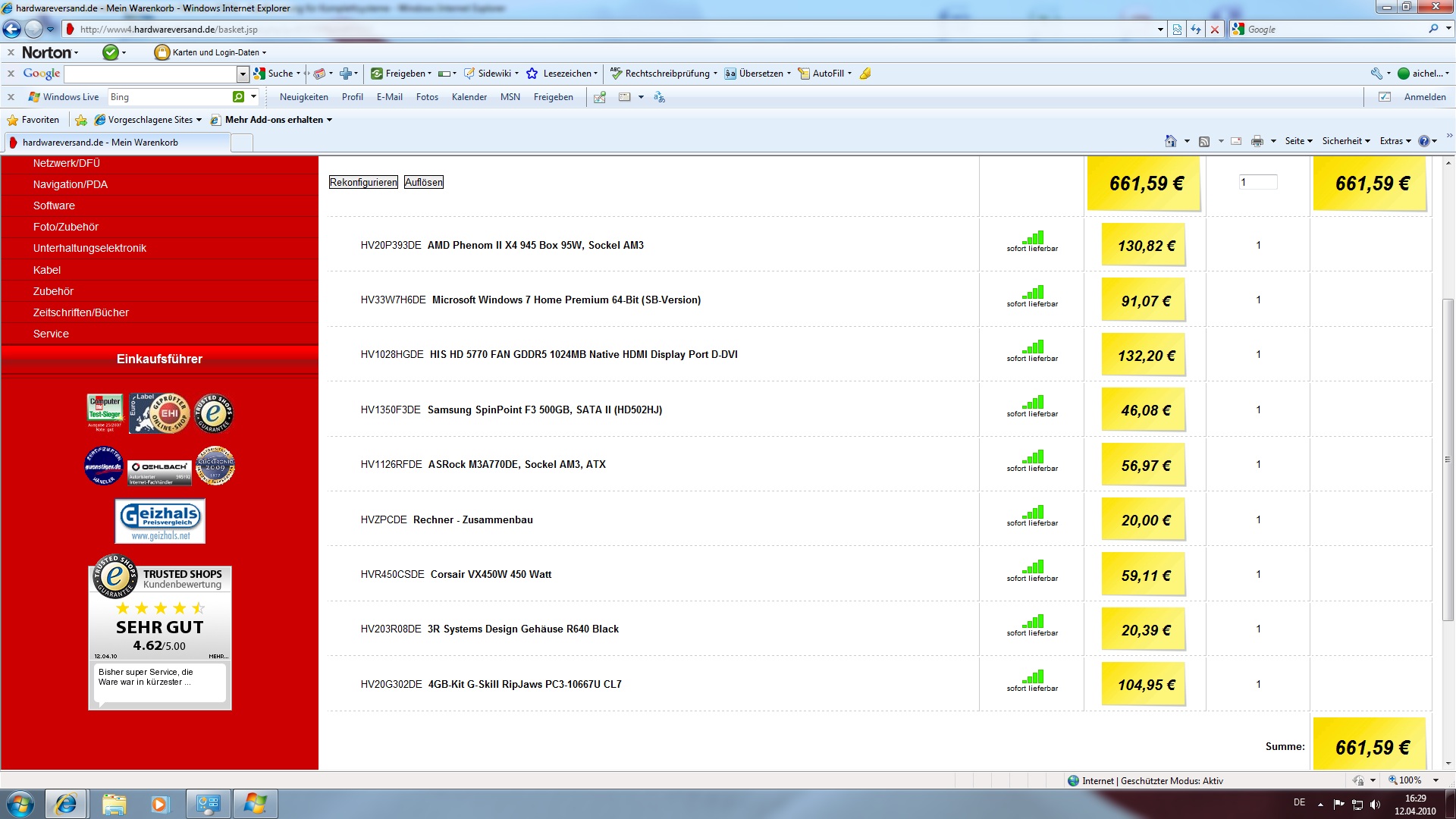
Task: Go back with the browser Back arrow
Action: coord(11,30)
